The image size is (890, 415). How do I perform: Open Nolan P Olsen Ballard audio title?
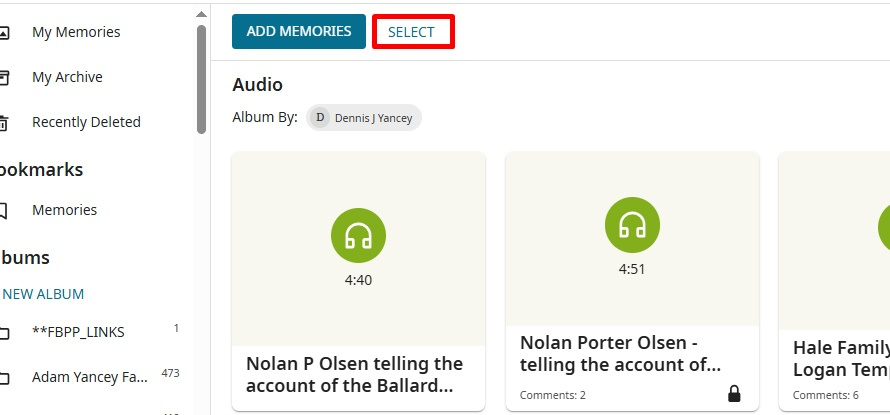tap(355, 375)
